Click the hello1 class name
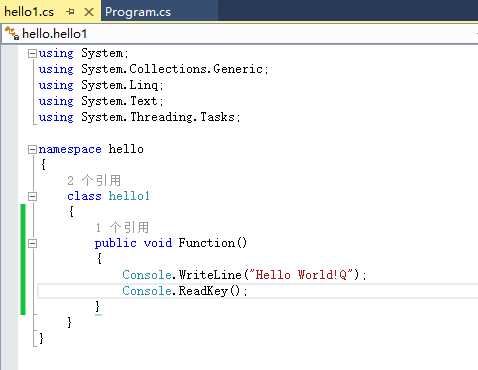 129,196
